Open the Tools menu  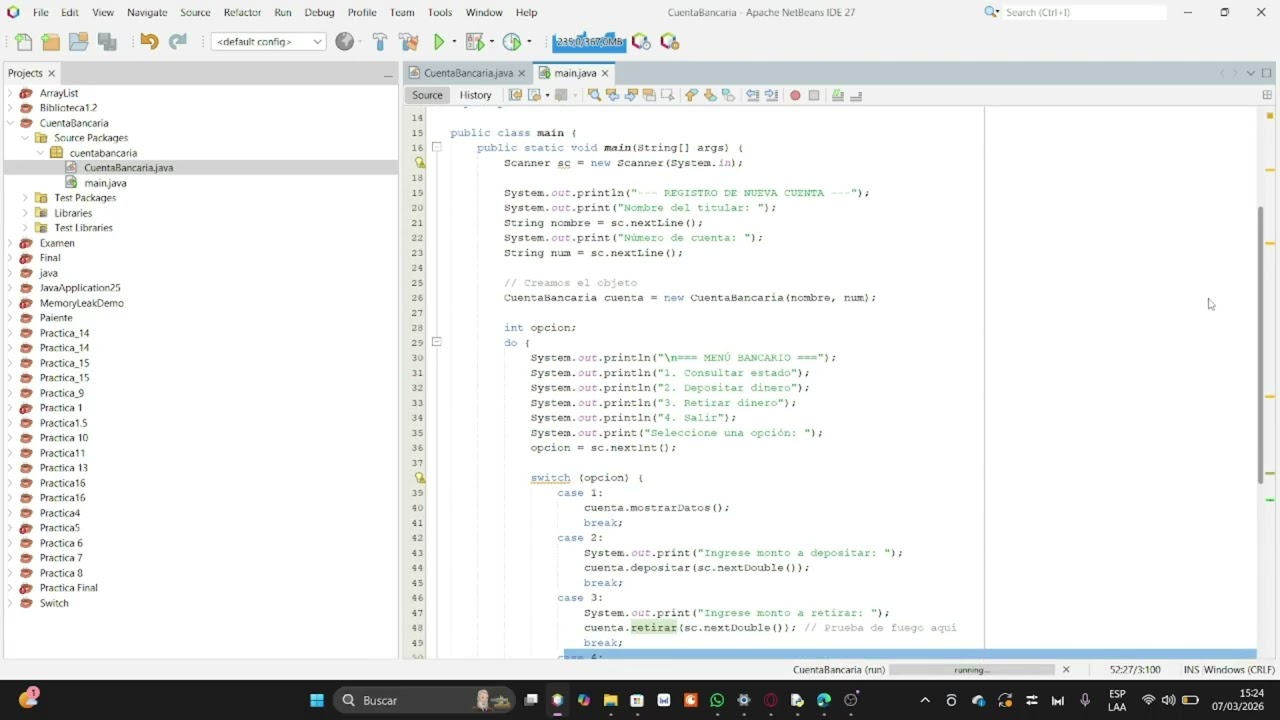(x=440, y=12)
